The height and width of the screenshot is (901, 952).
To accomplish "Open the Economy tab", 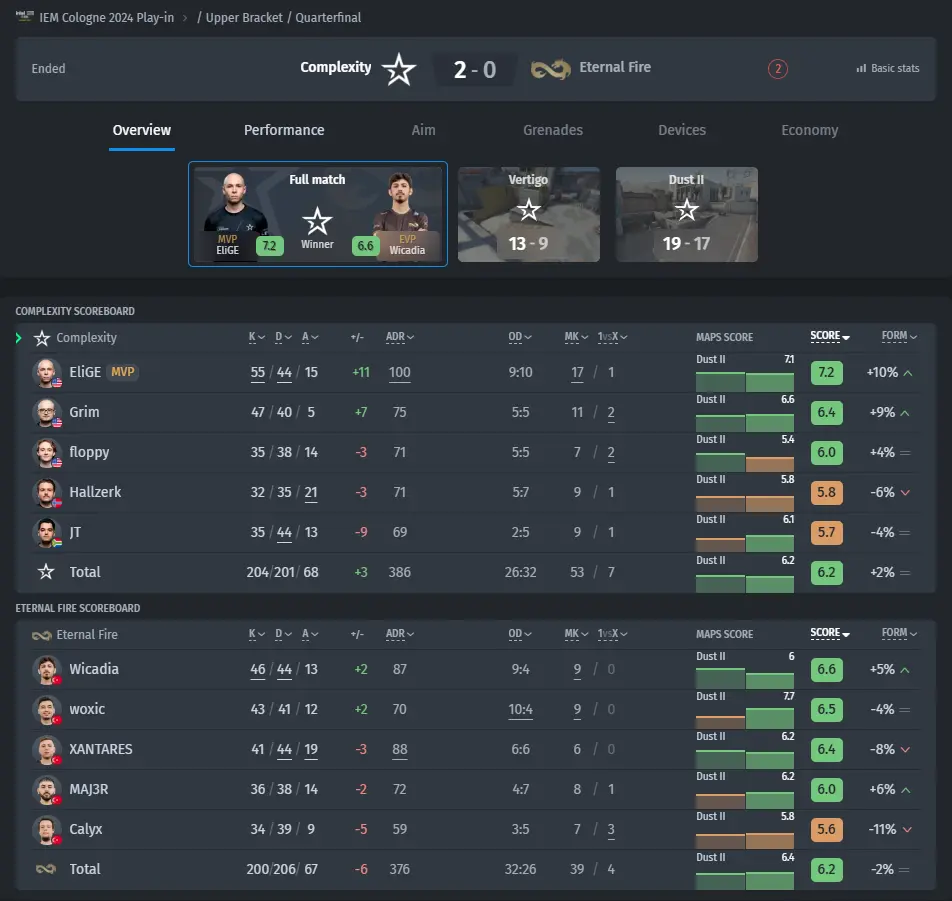I will click(810, 130).
